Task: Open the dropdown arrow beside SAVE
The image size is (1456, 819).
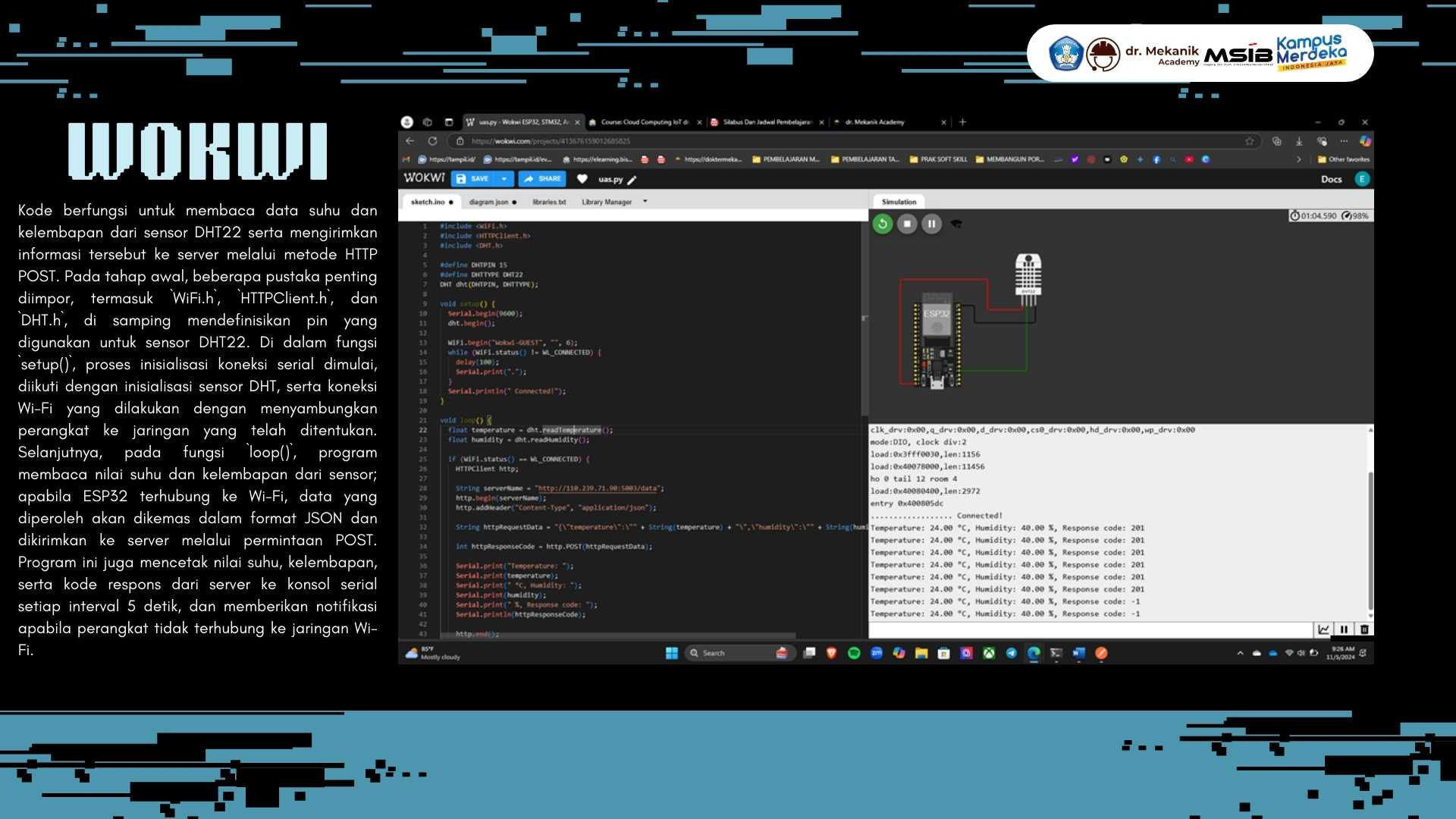Action: [504, 179]
